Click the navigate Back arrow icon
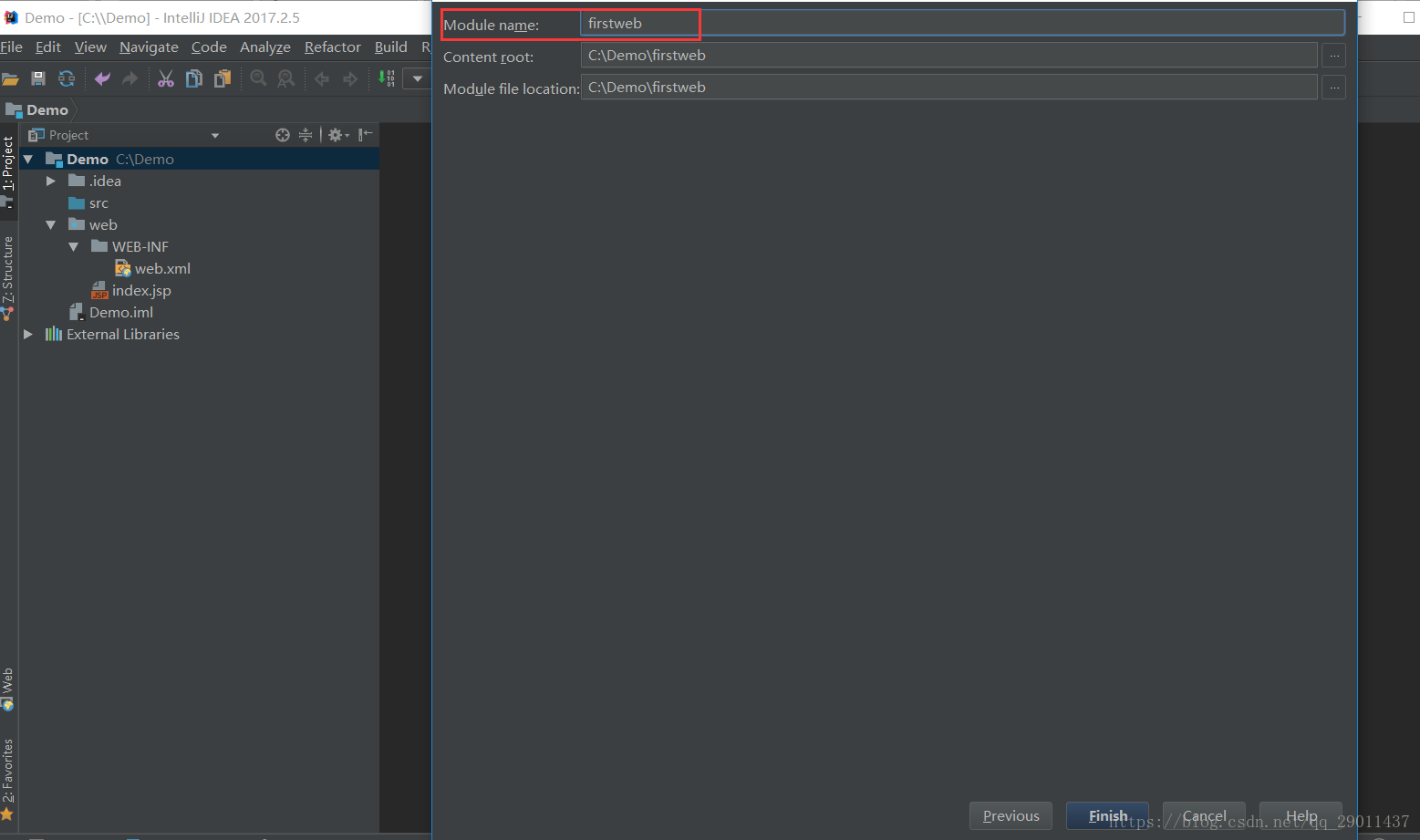Screen dimensions: 1420x840 [x=322, y=79]
